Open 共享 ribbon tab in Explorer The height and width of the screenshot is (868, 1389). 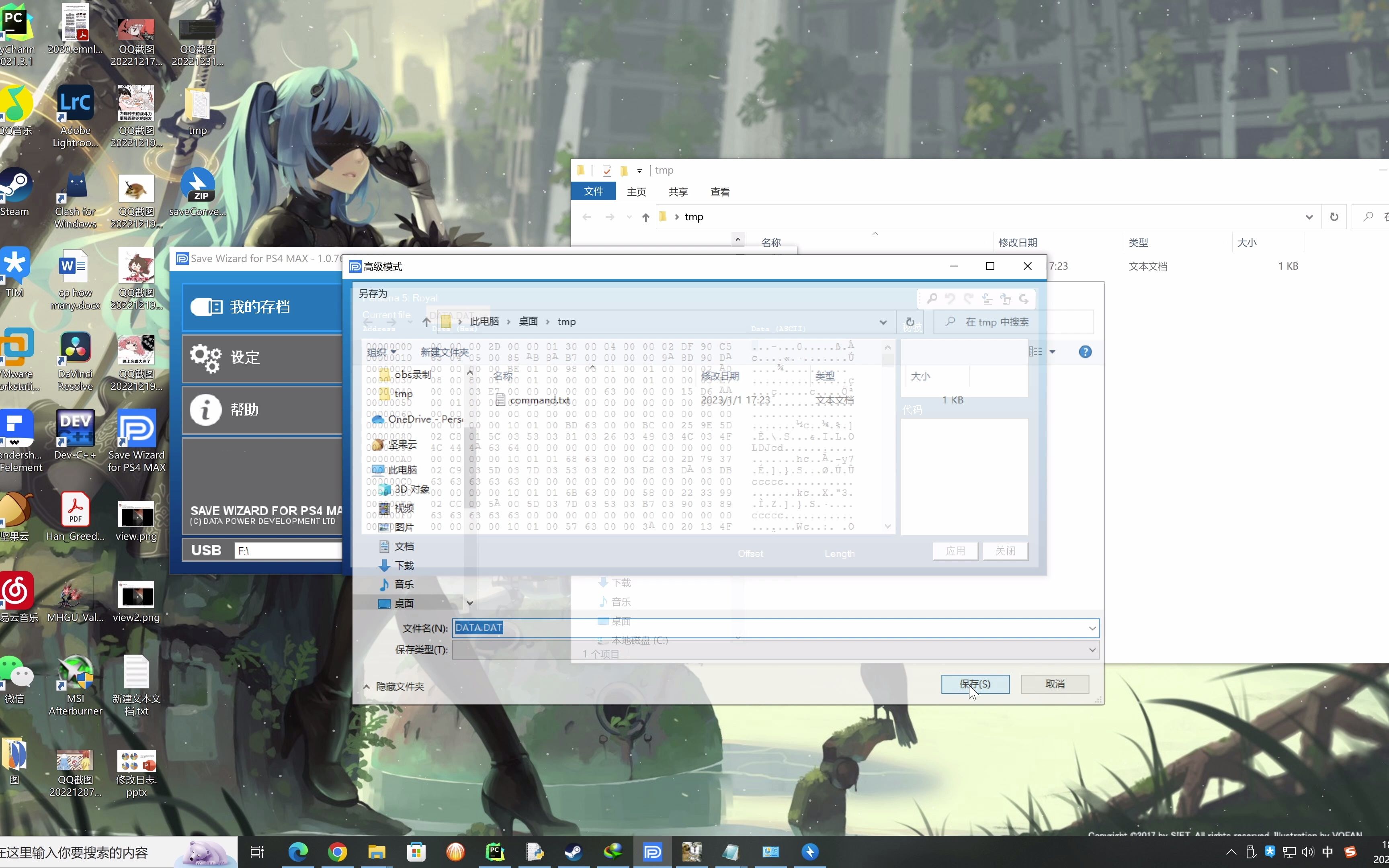(678, 192)
